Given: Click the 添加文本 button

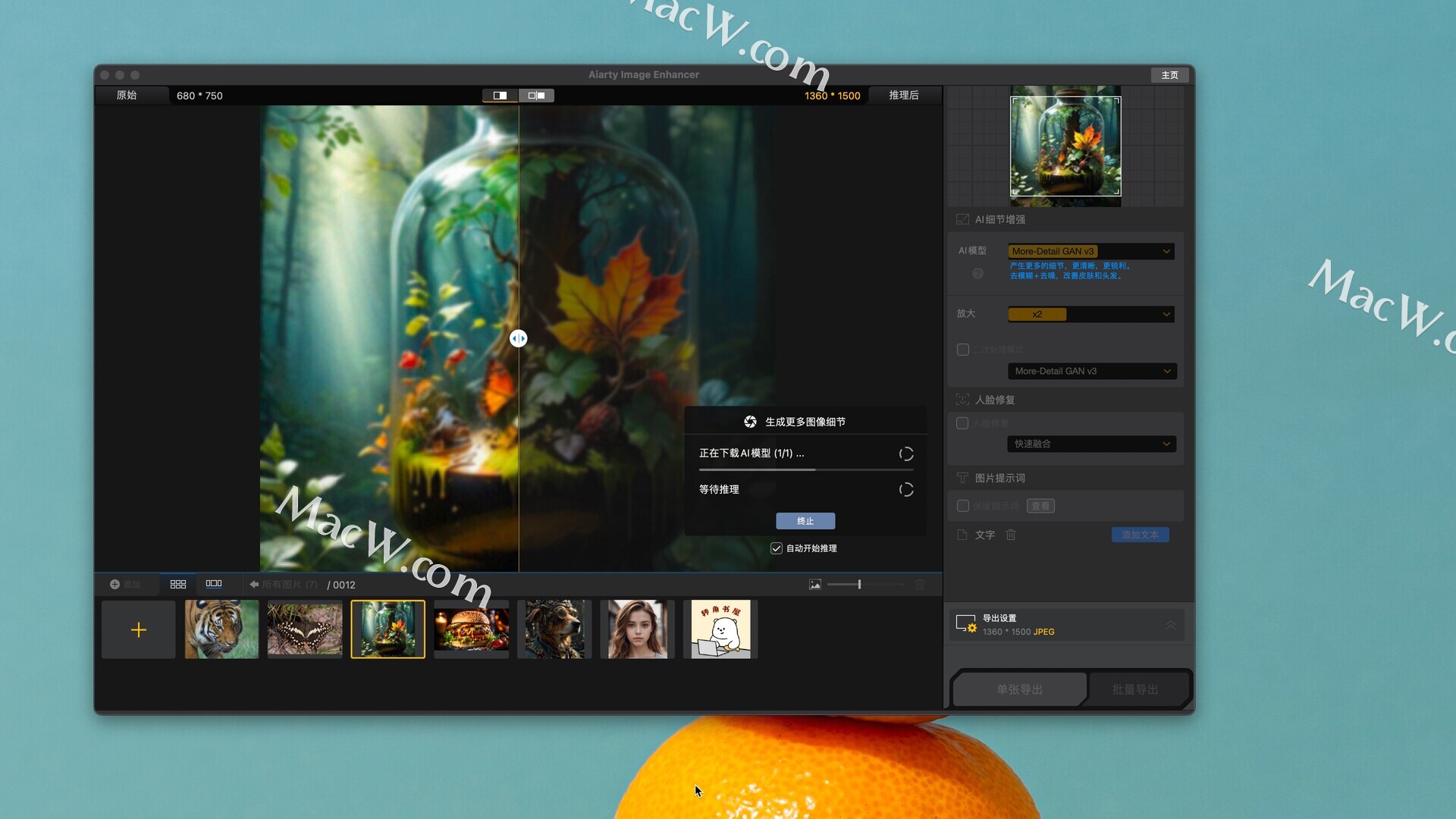Looking at the screenshot, I should pyautogui.click(x=1141, y=535).
